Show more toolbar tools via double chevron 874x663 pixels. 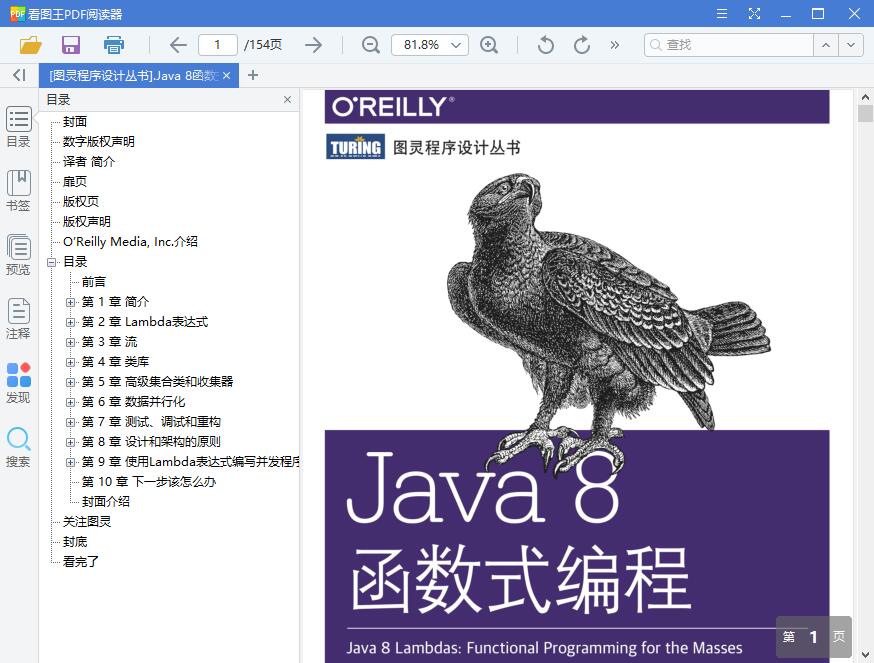[614, 45]
